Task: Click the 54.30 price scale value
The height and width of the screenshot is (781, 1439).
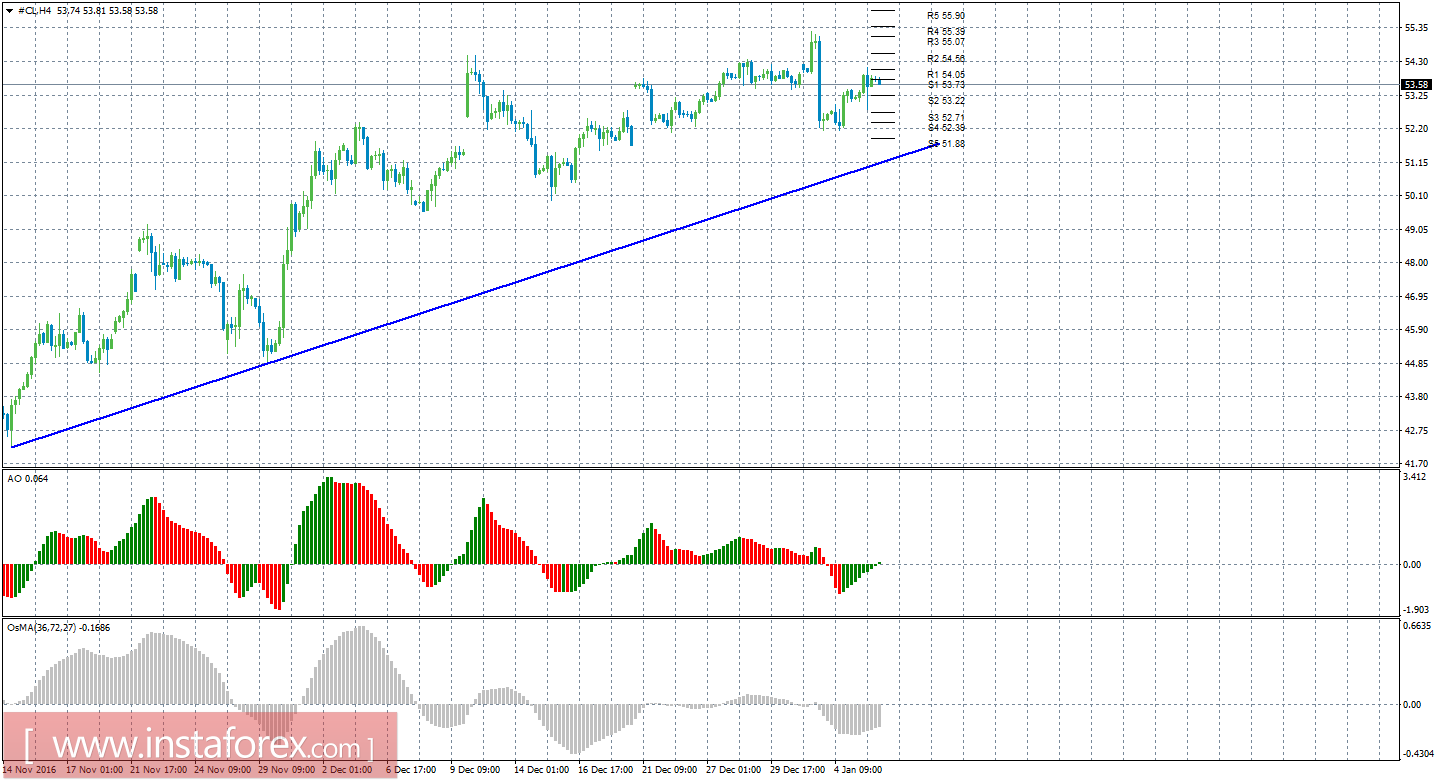Action: point(1416,62)
